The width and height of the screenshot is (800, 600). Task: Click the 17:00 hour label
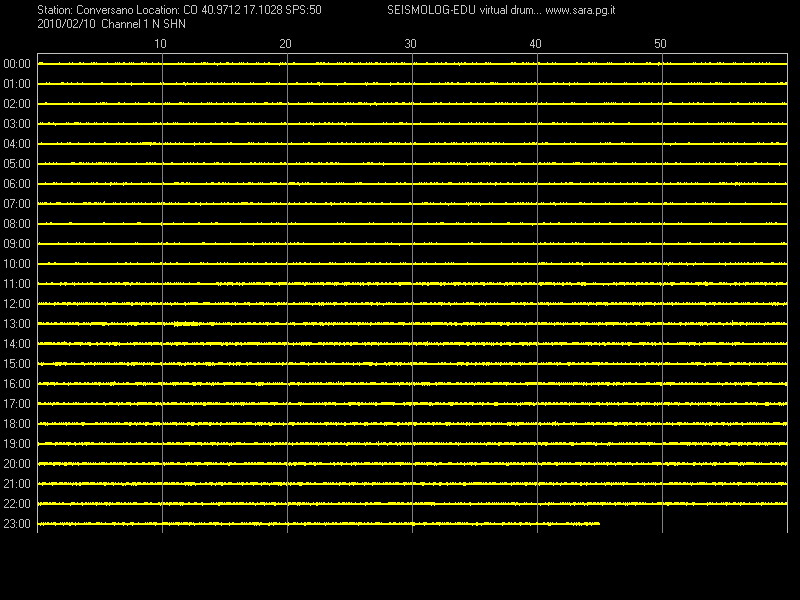[x=17, y=404]
